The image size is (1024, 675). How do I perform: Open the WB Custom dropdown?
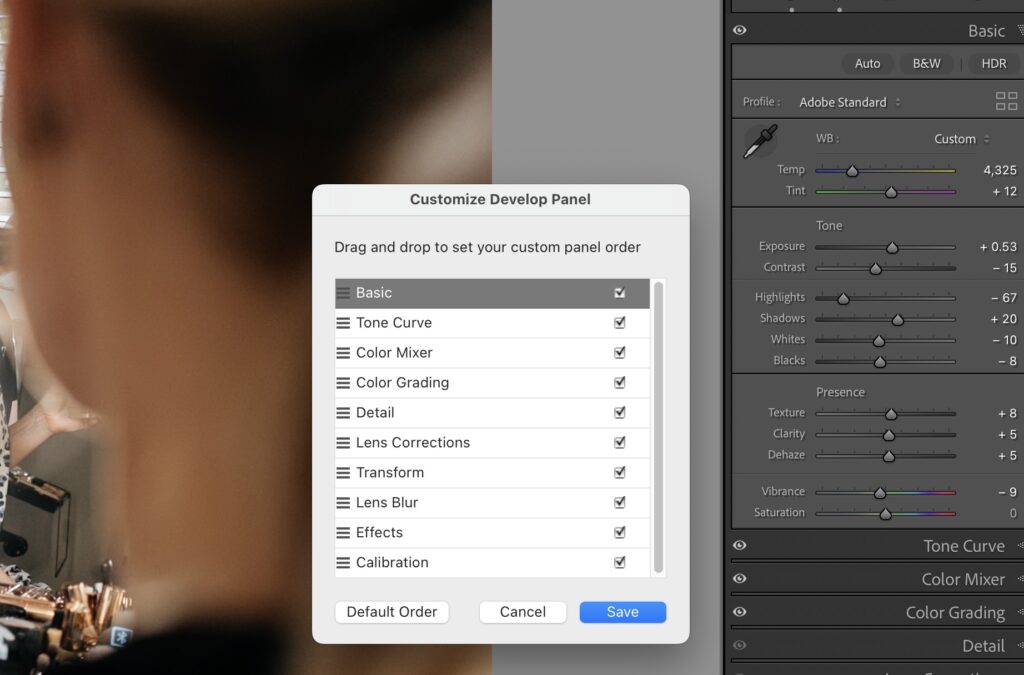pos(957,138)
